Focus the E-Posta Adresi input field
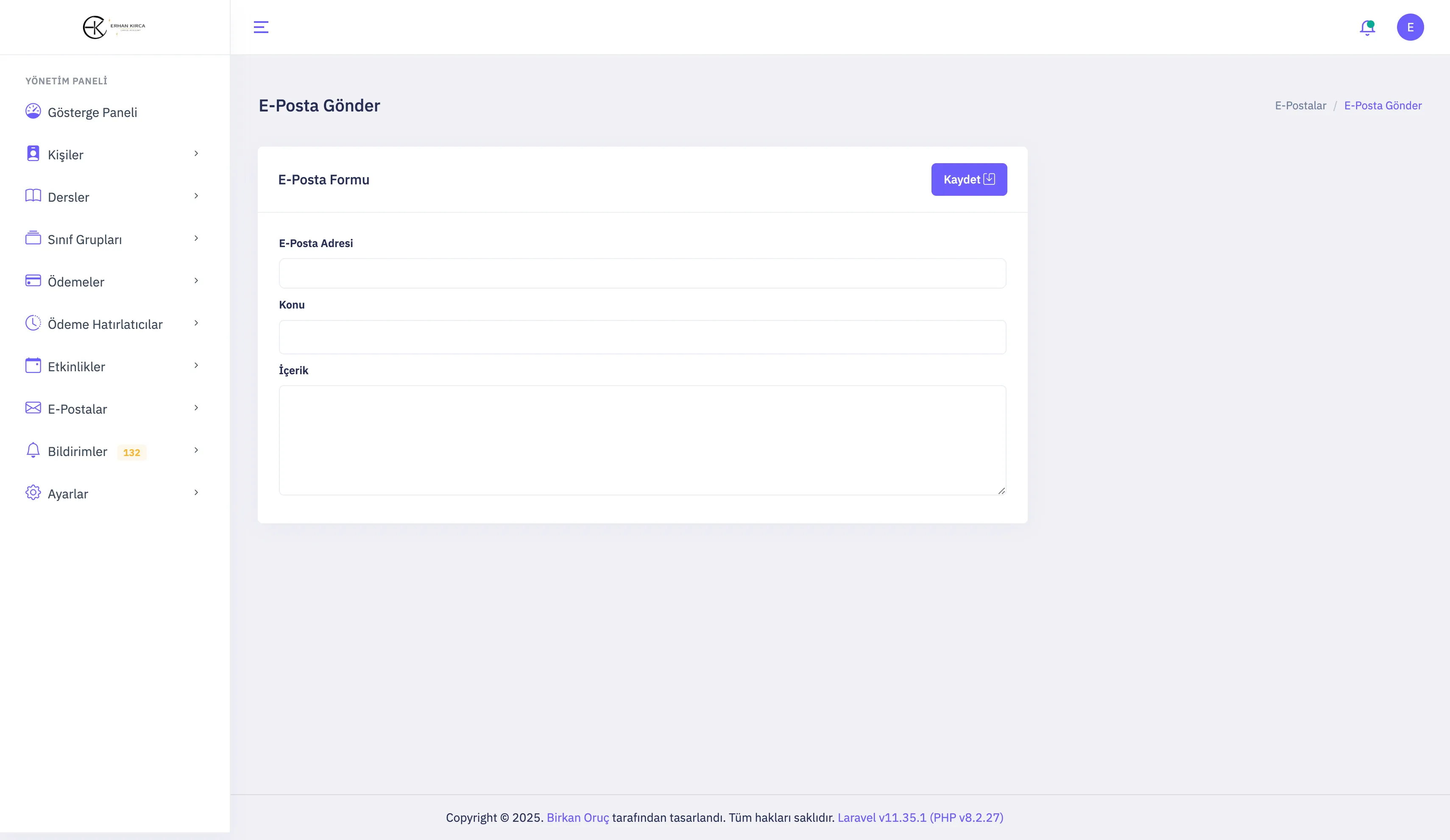1450x840 pixels. (642, 273)
